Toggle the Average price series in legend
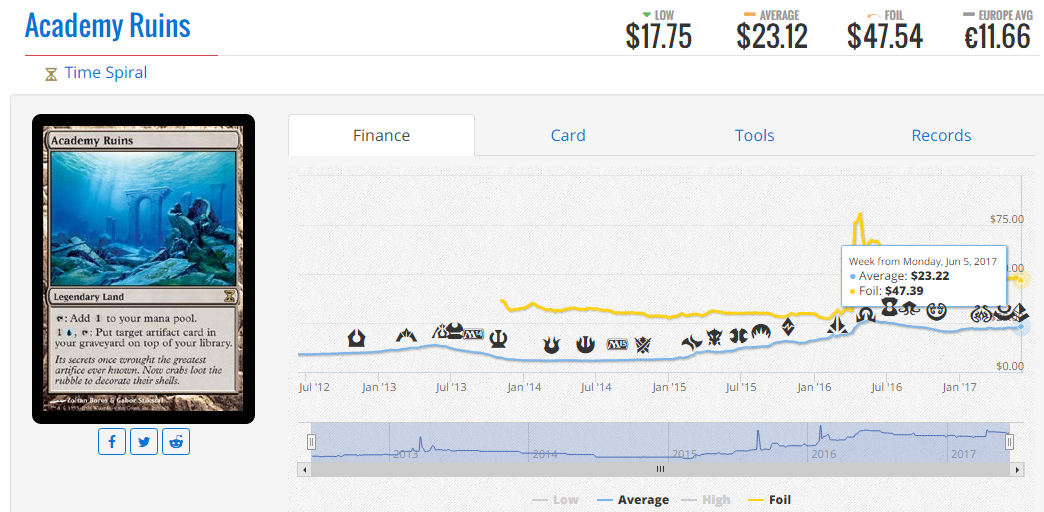 click(633, 499)
